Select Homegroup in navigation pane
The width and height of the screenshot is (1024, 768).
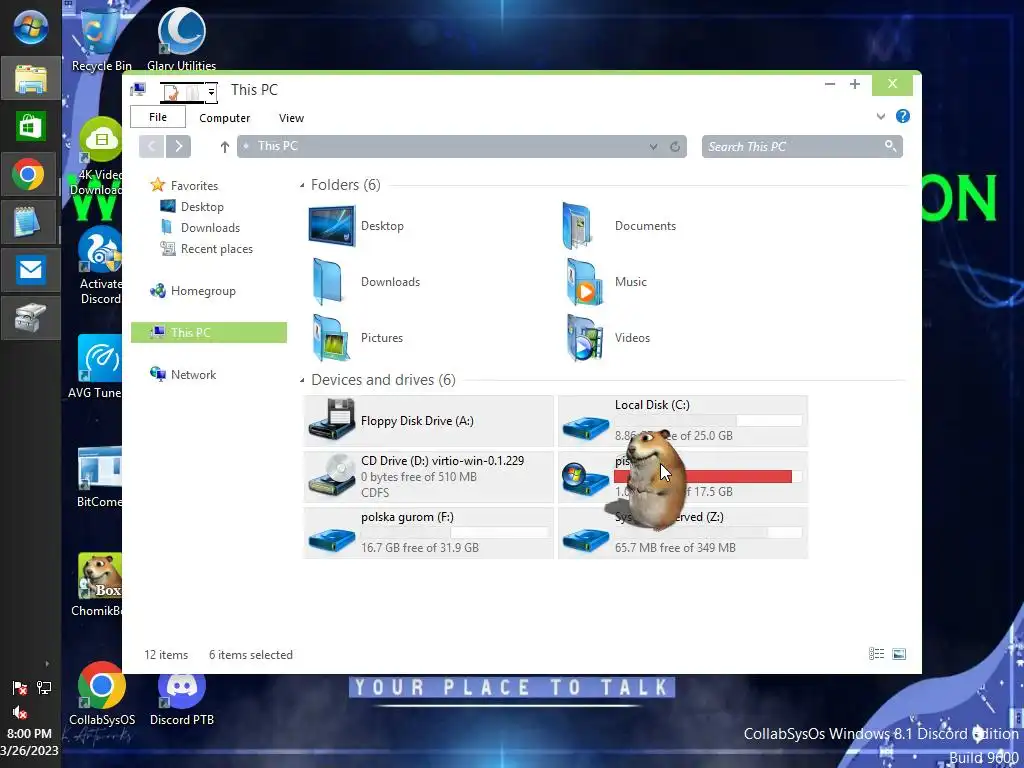click(193, 291)
